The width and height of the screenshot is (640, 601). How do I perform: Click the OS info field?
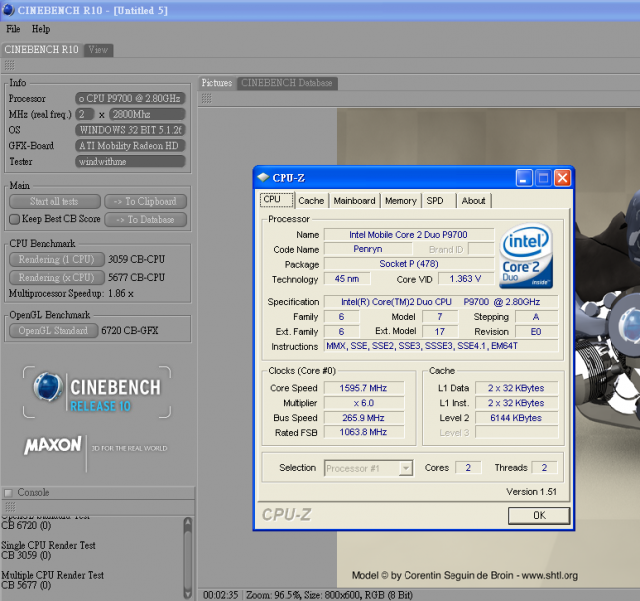coord(130,130)
